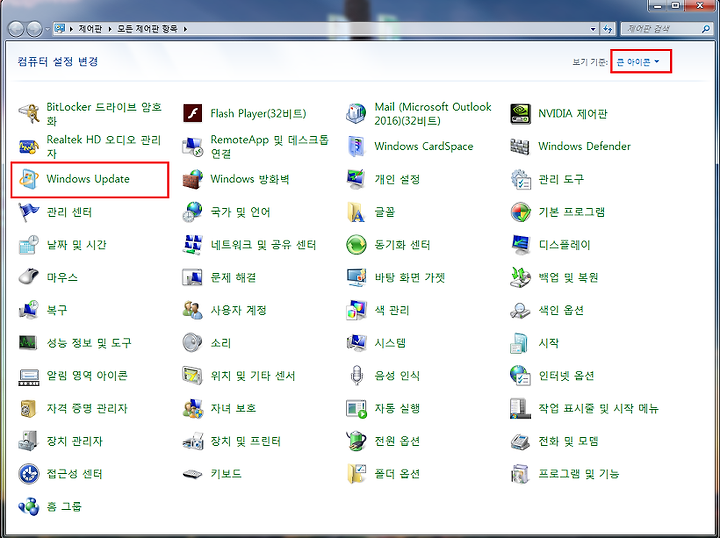Screen dimensions: 720x538
Task: Open the 바탕 화면 가젯 icon
Action: point(356,277)
